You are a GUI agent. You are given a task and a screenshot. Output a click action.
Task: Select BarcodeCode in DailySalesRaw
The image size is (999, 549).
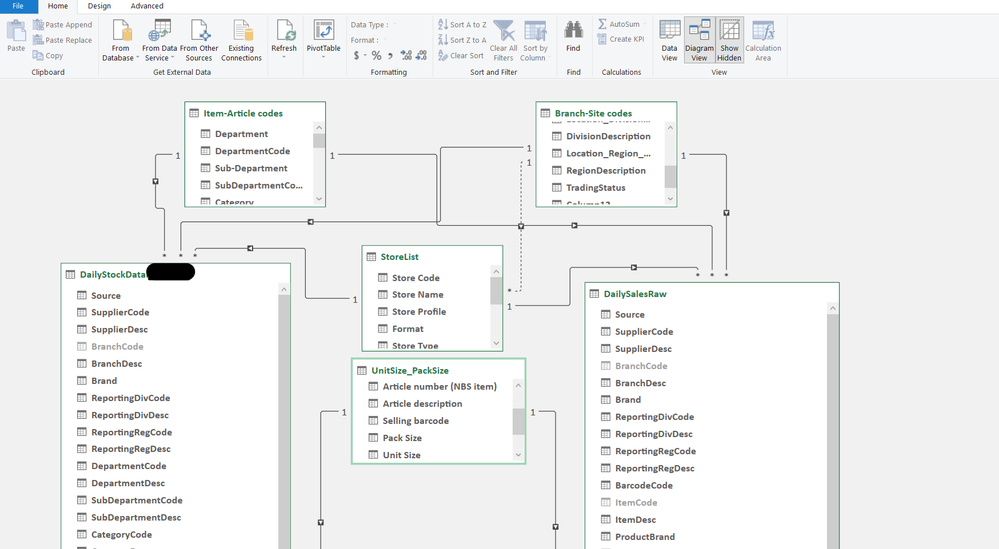pos(643,485)
